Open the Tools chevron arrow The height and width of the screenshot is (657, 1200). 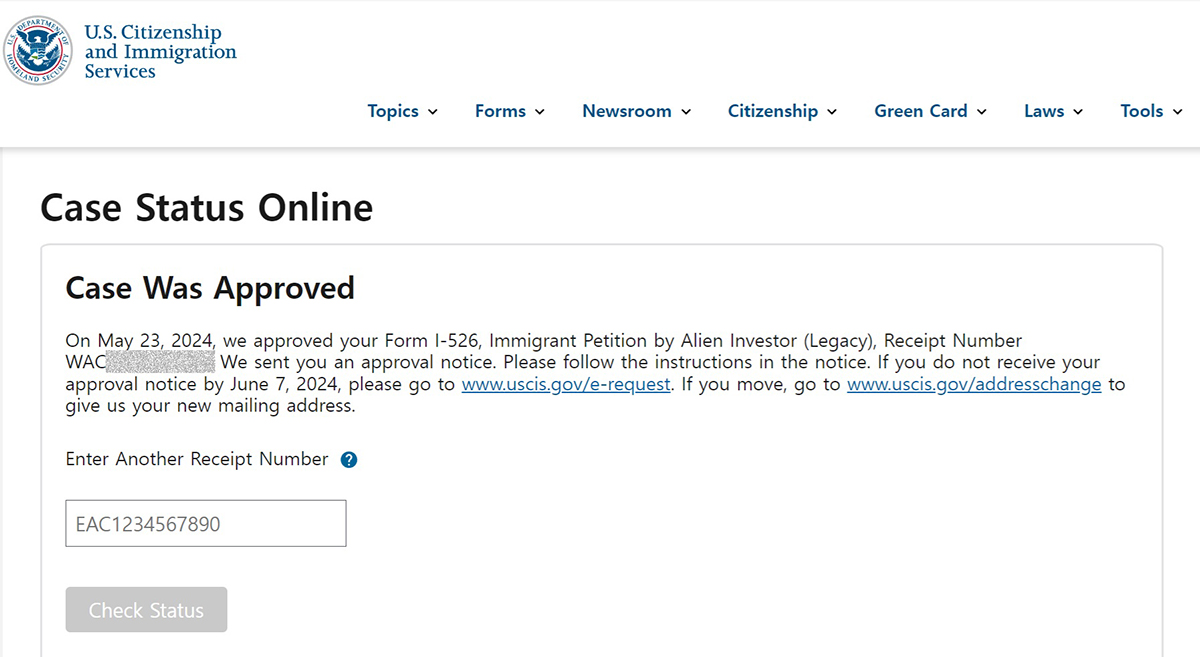[x=1178, y=112]
